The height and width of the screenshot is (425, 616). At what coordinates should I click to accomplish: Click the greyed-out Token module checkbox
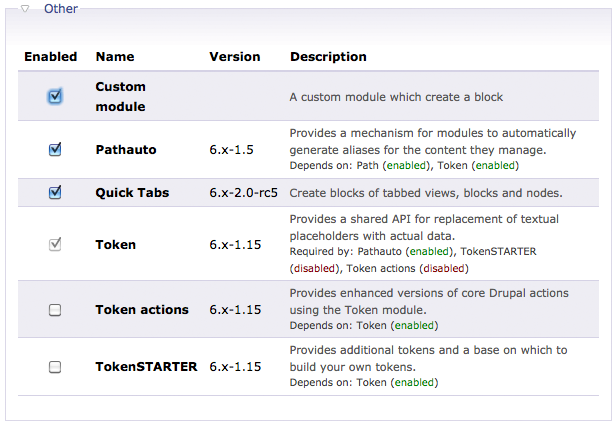click(55, 244)
